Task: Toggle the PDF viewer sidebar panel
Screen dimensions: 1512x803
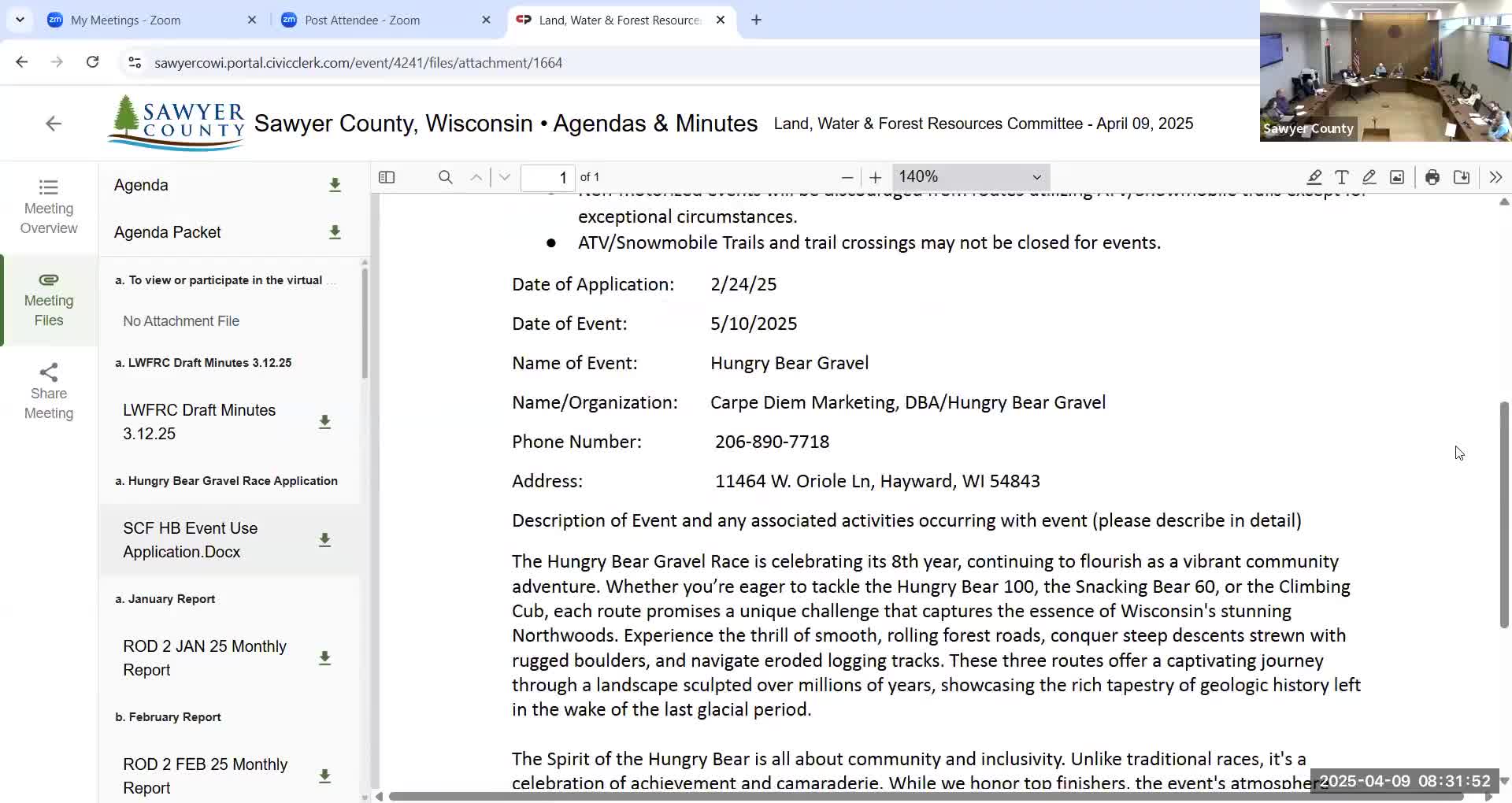Action: click(387, 177)
